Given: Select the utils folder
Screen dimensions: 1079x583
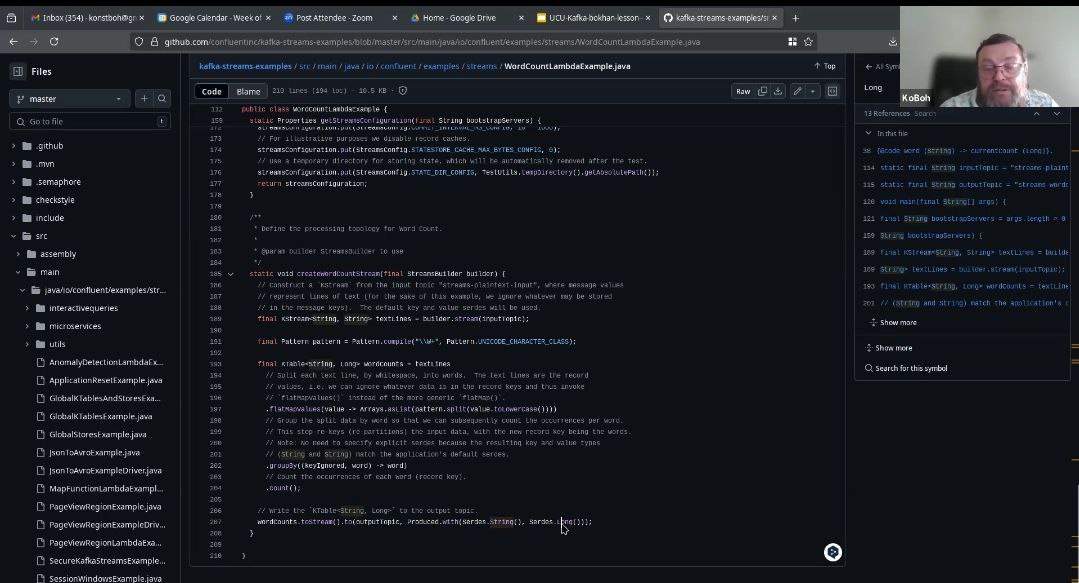Looking at the screenshot, I should pyautogui.click(x=57, y=344).
